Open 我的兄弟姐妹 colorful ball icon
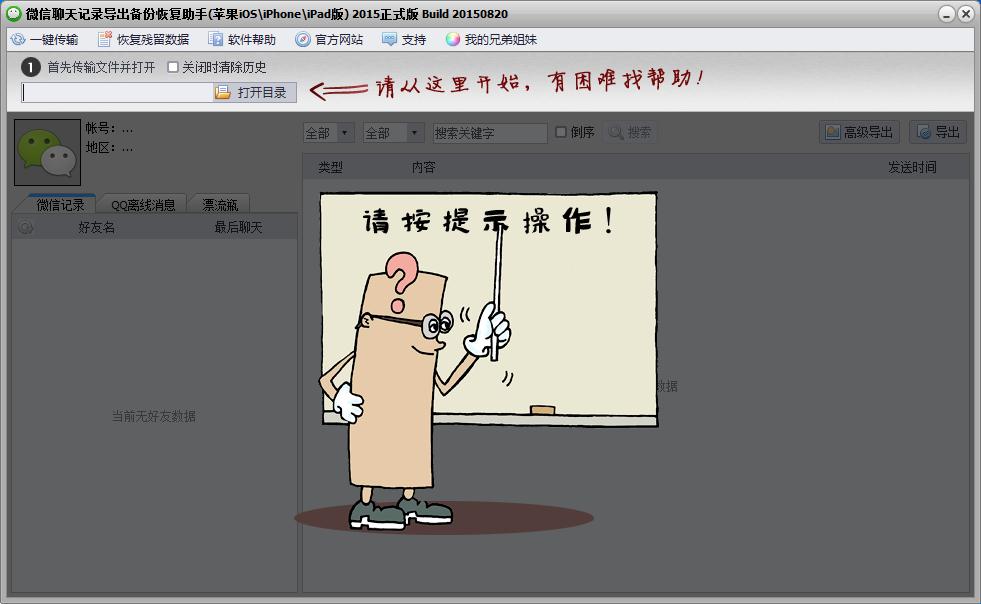 point(453,39)
